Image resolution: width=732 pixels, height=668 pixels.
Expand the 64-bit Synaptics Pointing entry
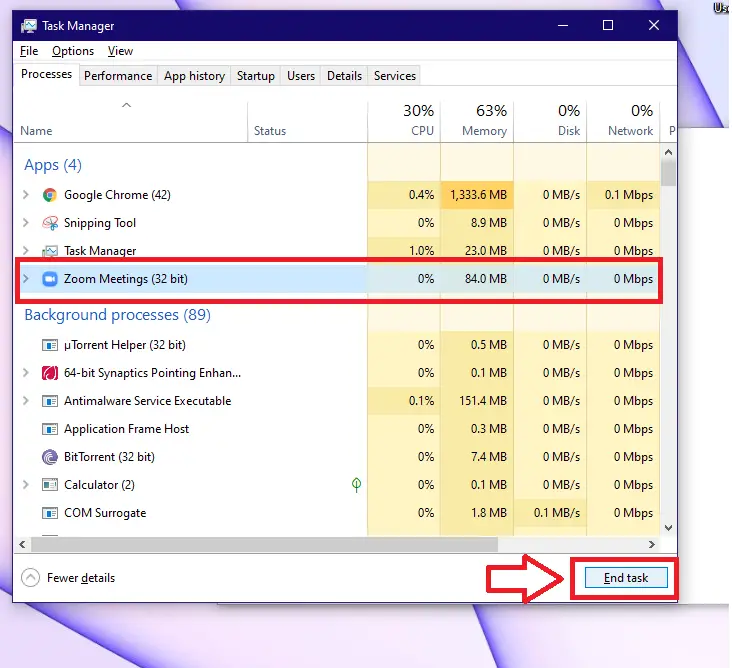(x=26, y=373)
